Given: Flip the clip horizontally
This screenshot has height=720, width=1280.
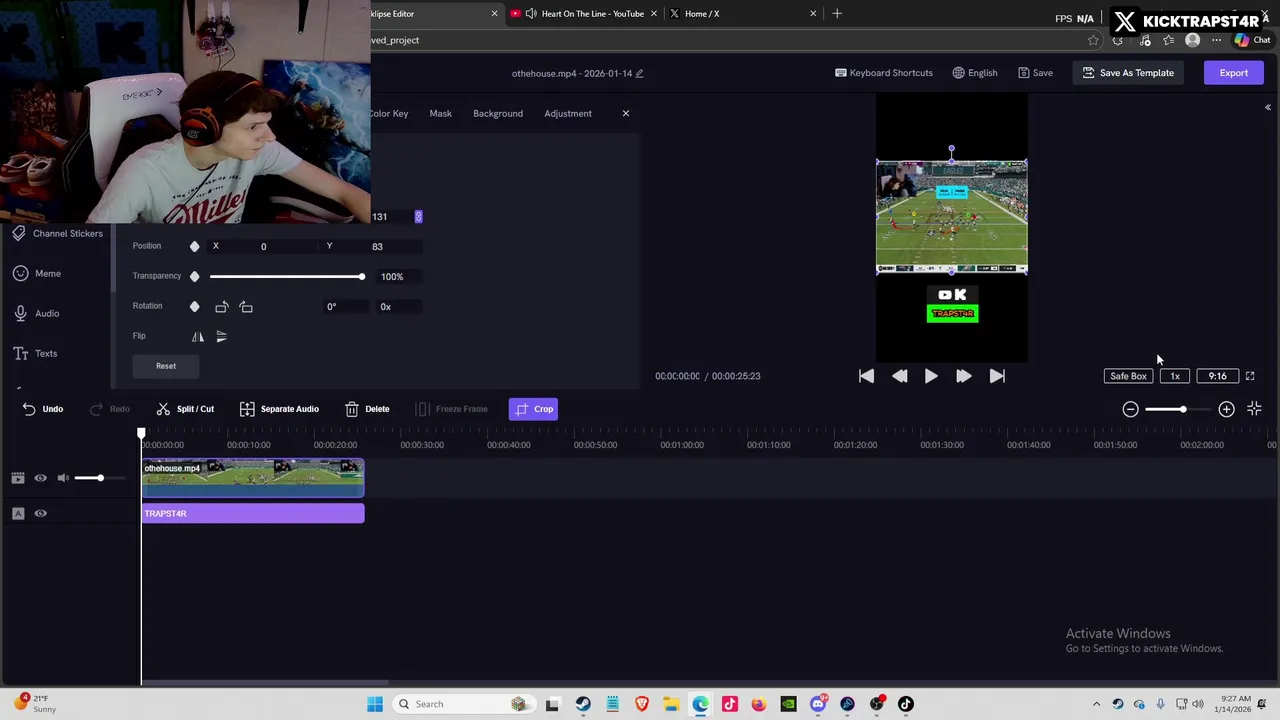Looking at the screenshot, I should pos(198,337).
